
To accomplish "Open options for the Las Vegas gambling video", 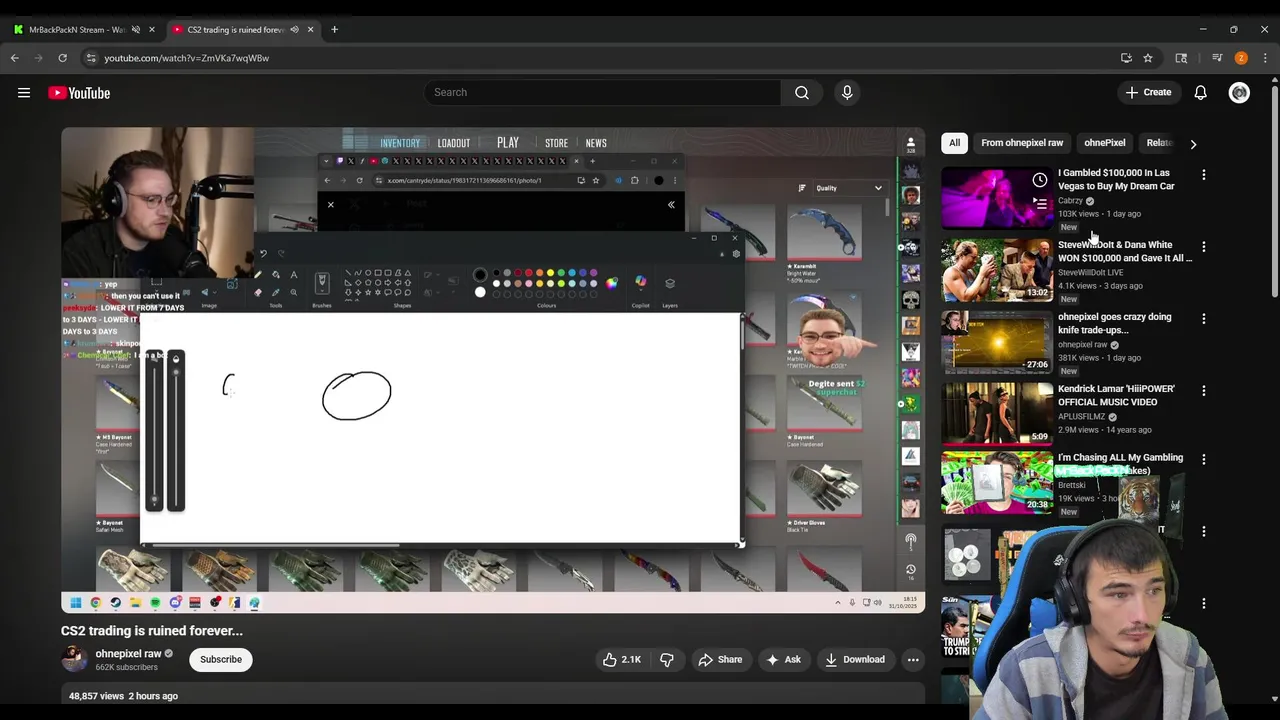I will coord(1204,174).
